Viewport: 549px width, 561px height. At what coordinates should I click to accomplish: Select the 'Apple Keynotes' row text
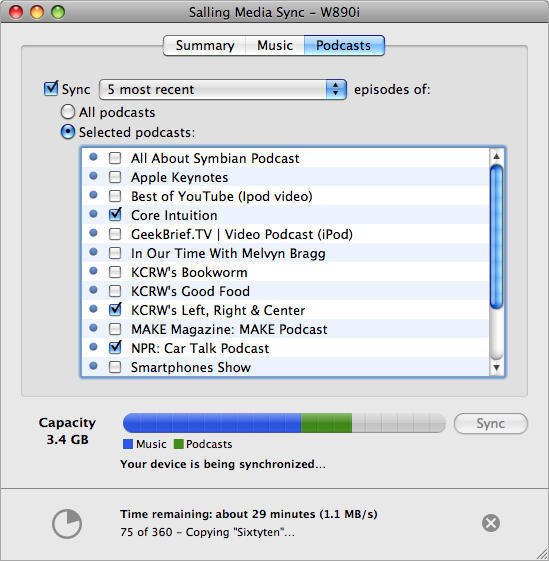click(x=179, y=177)
